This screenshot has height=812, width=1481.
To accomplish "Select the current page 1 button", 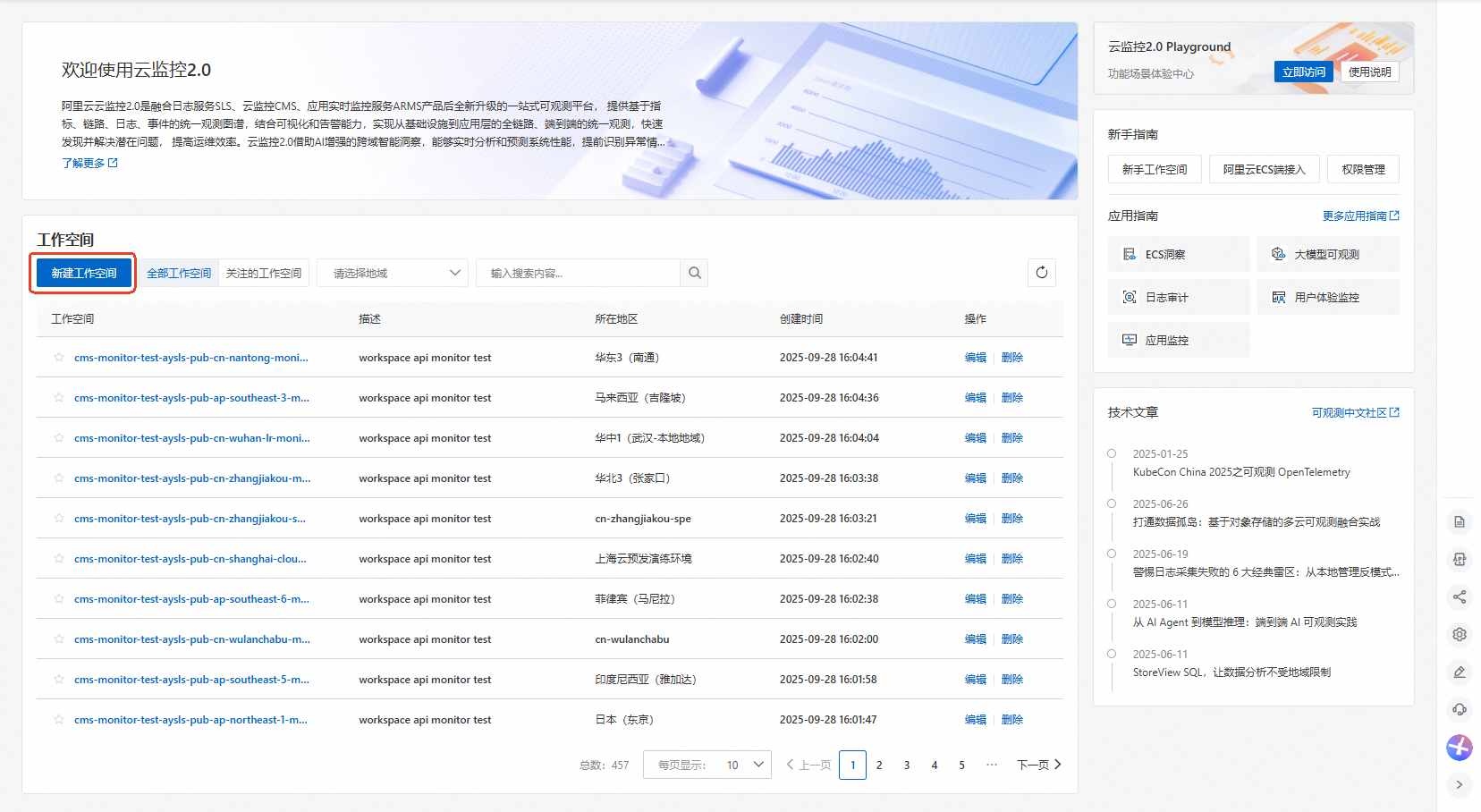I will tap(852, 765).
